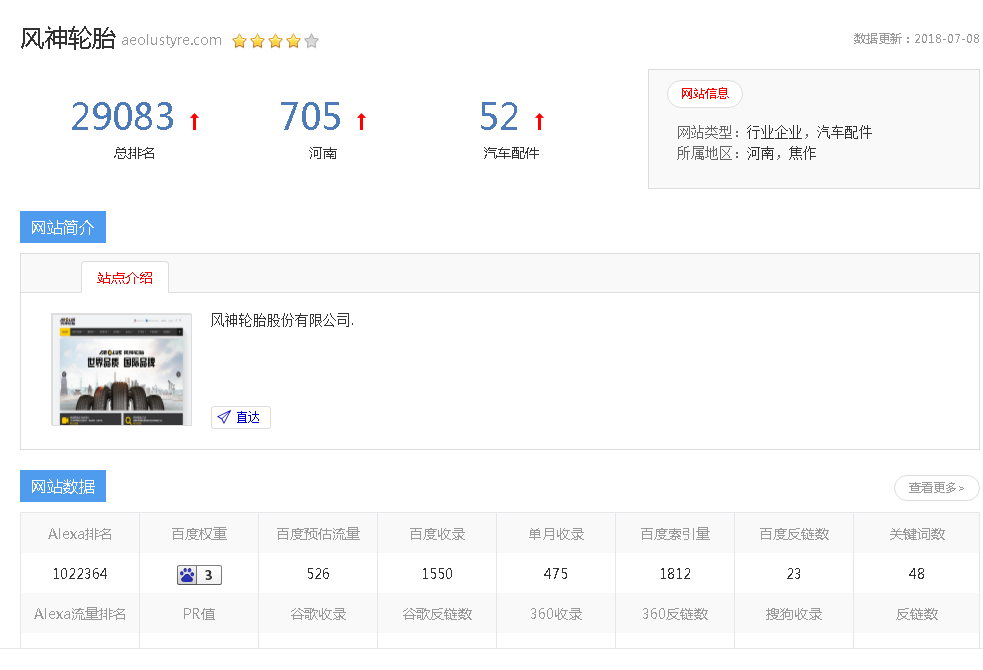The width and height of the screenshot is (983, 670).
Task: Click the 百度索引量 column header
Action: 675,534
